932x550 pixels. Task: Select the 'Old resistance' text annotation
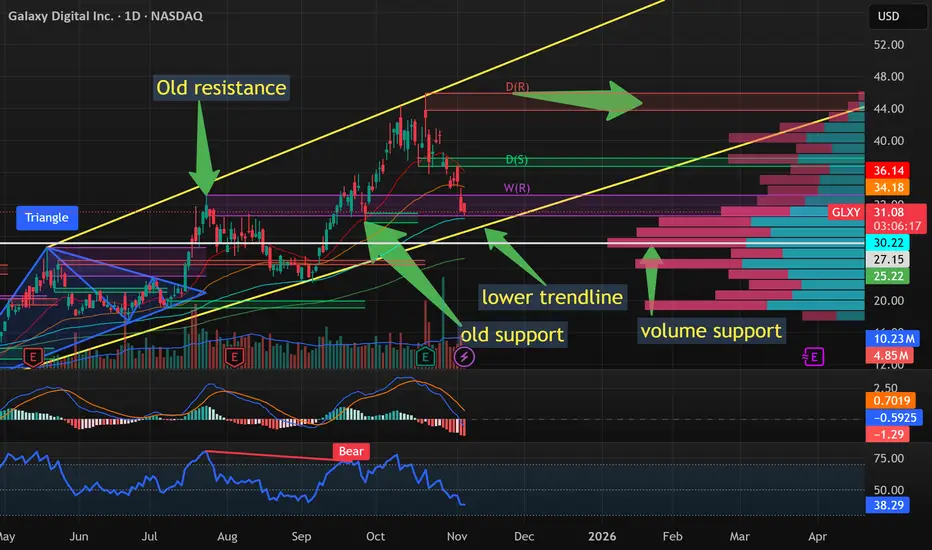[221, 87]
